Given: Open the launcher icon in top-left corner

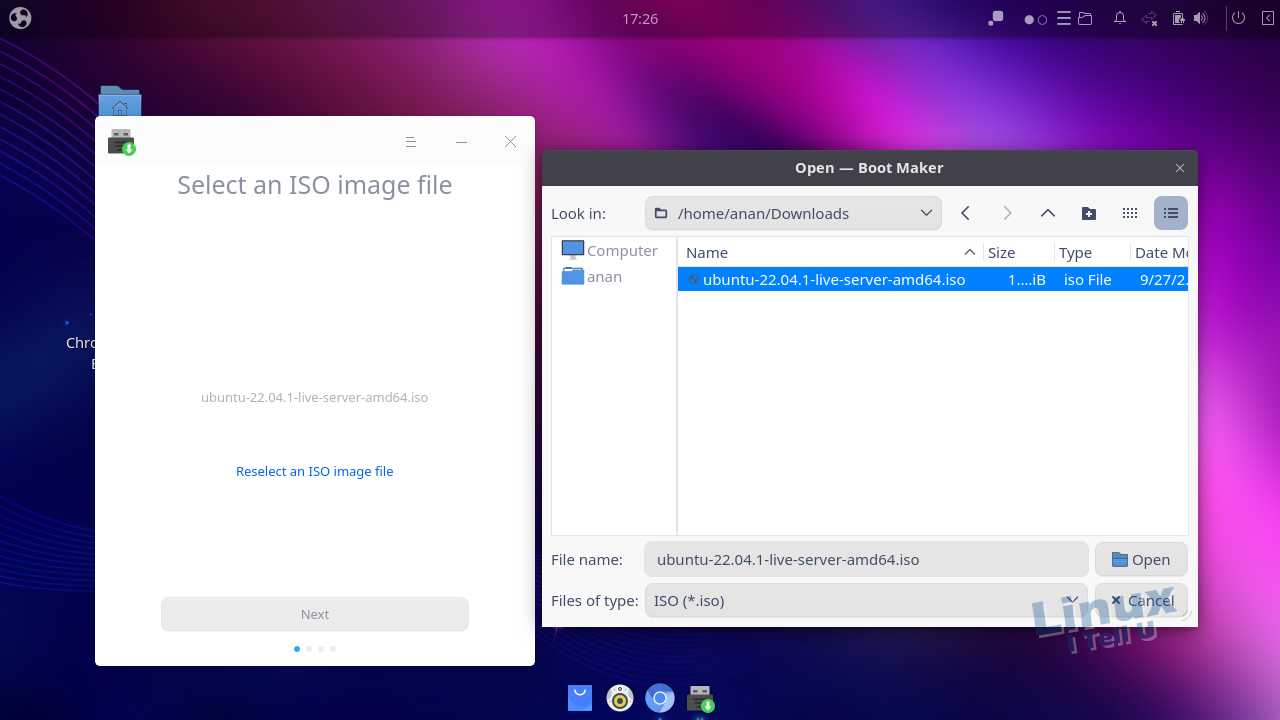Looking at the screenshot, I should pyautogui.click(x=20, y=18).
